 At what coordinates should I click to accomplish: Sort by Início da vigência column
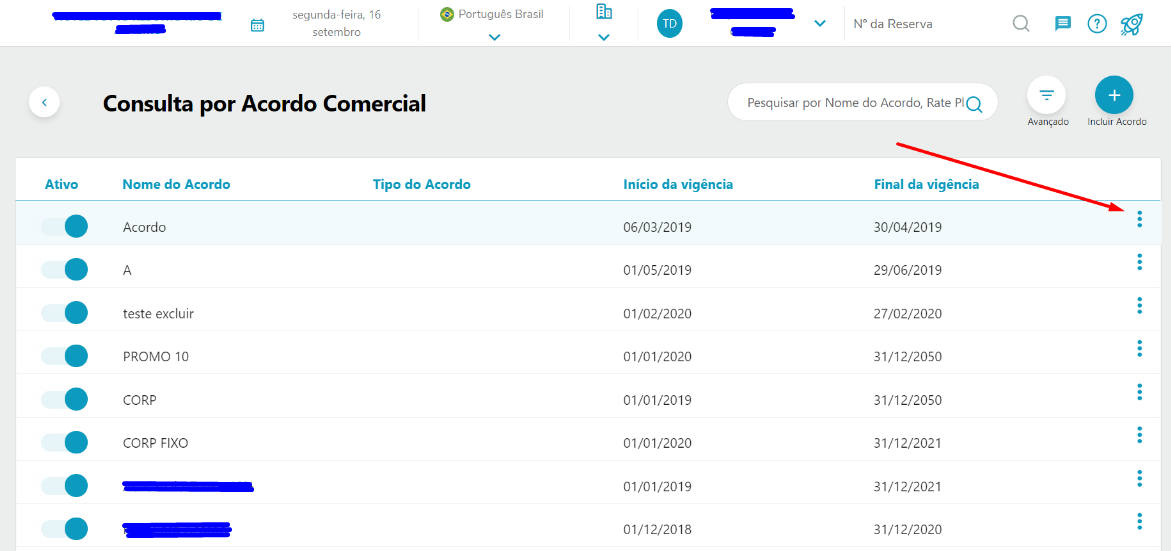(678, 184)
